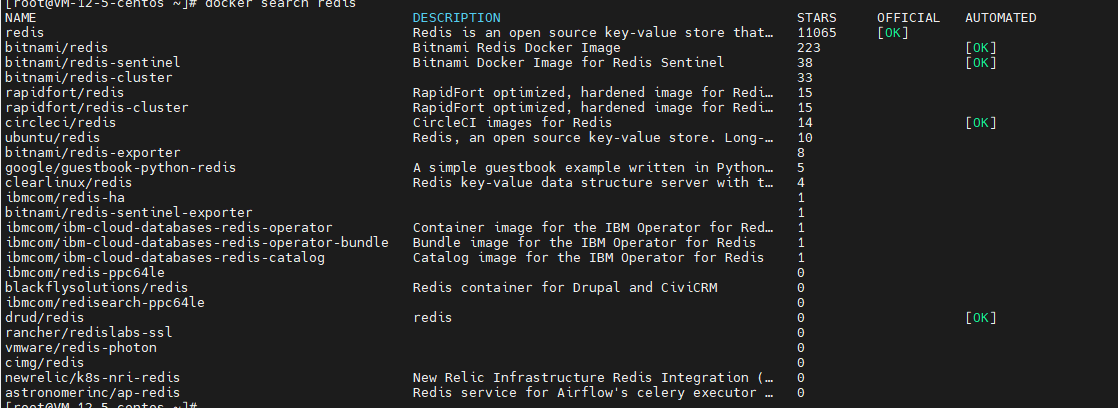1118x408 pixels.
Task: Click the vmware/redis-photon image name
Action: coord(81,347)
